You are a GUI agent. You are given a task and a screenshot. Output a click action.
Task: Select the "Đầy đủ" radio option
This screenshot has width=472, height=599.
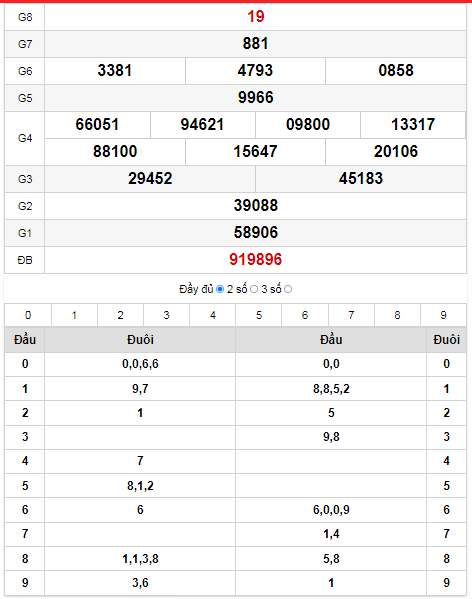pos(220,289)
